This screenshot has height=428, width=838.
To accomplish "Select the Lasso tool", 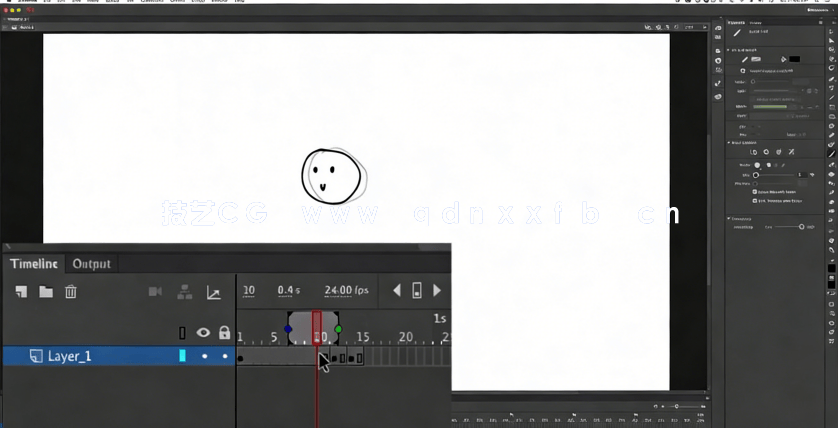I will (832, 68).
